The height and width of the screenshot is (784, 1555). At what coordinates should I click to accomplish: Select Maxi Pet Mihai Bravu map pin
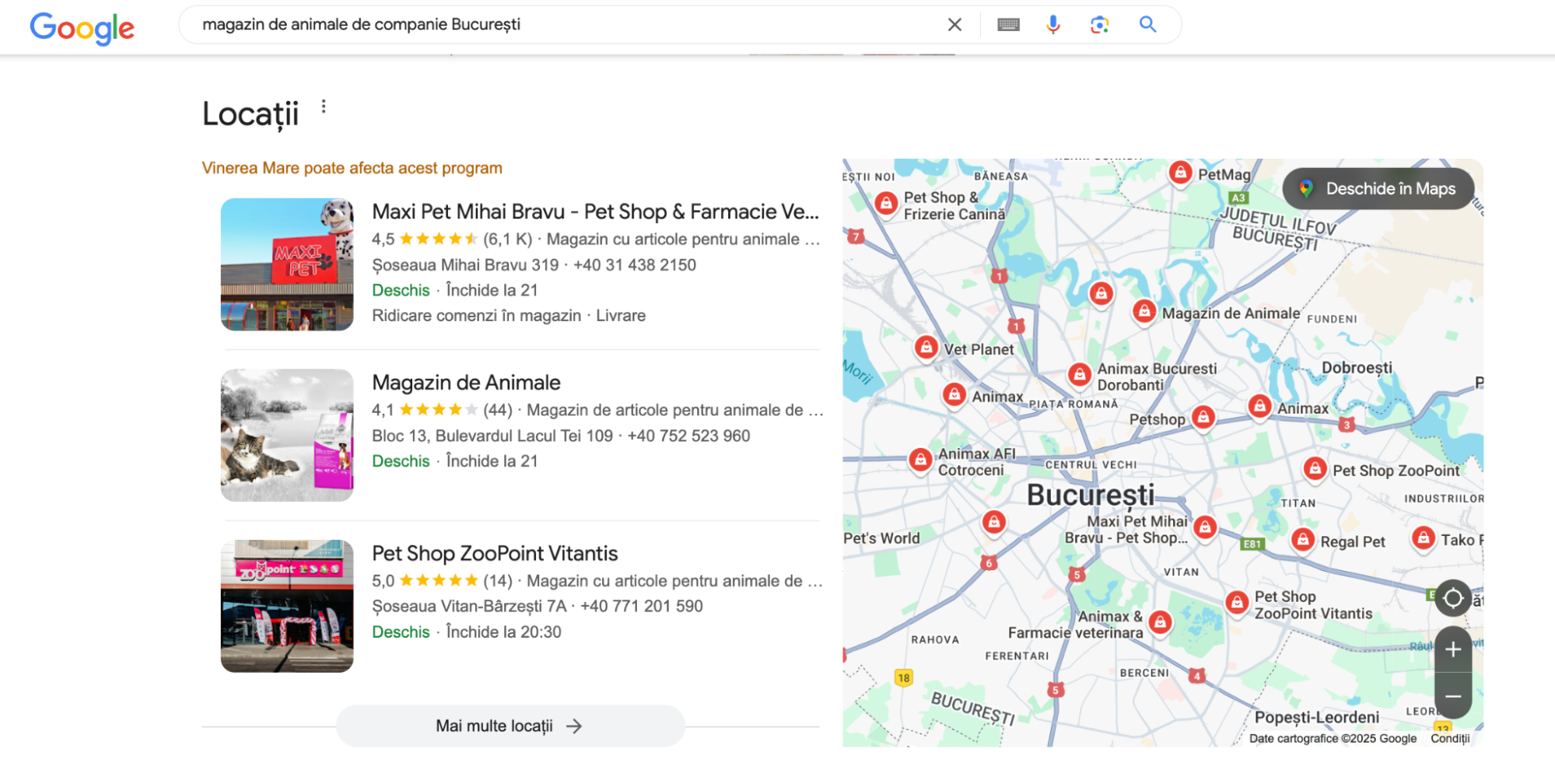coord(1205,528)
